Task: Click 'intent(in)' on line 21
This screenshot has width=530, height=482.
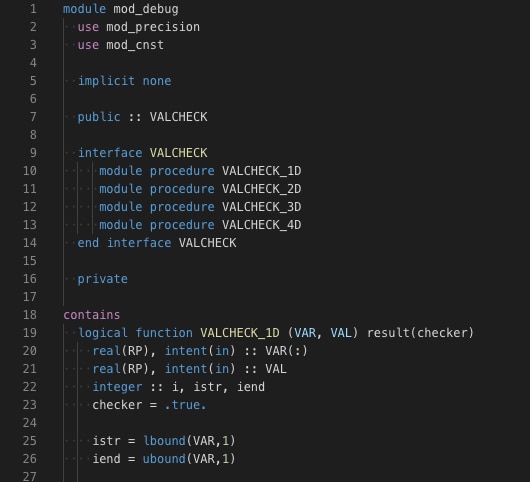Action: click(x=200, y=369)
